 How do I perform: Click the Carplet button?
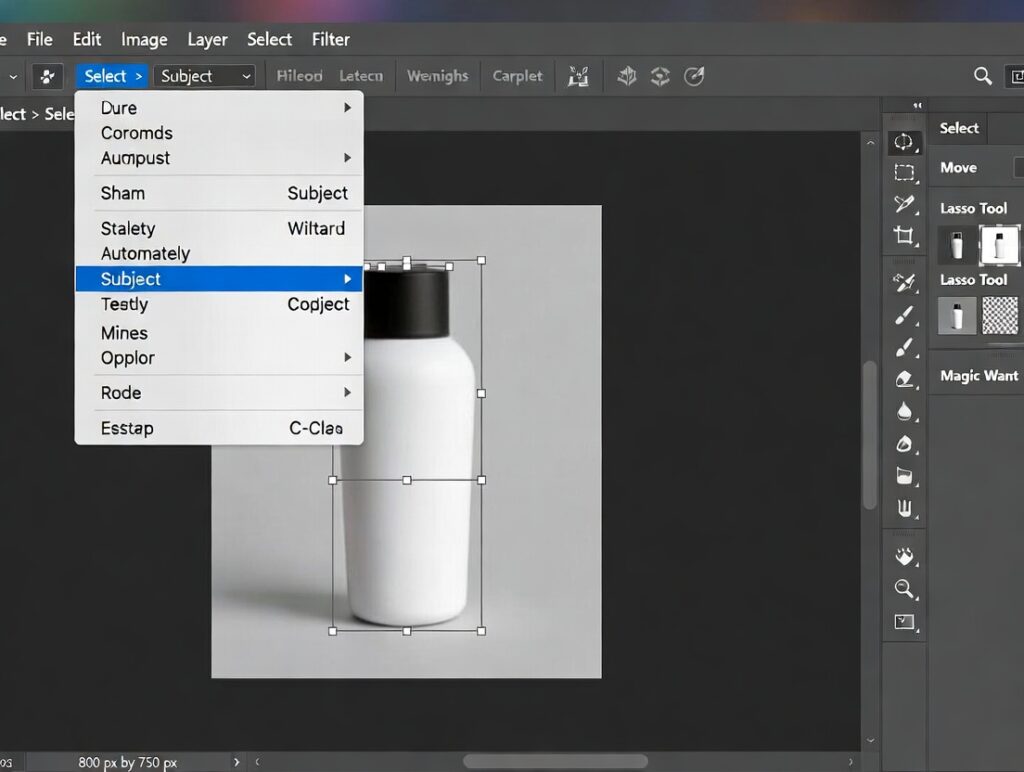517,75
